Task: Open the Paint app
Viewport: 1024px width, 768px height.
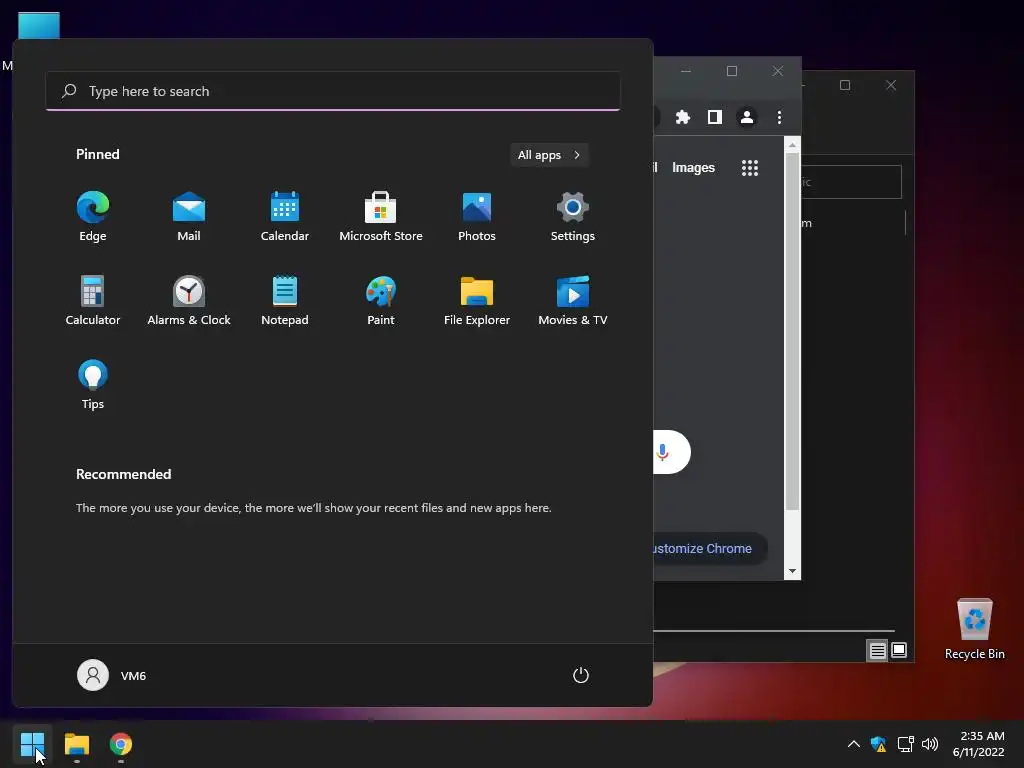Action: pyautogui.click(x=381, y=300)
